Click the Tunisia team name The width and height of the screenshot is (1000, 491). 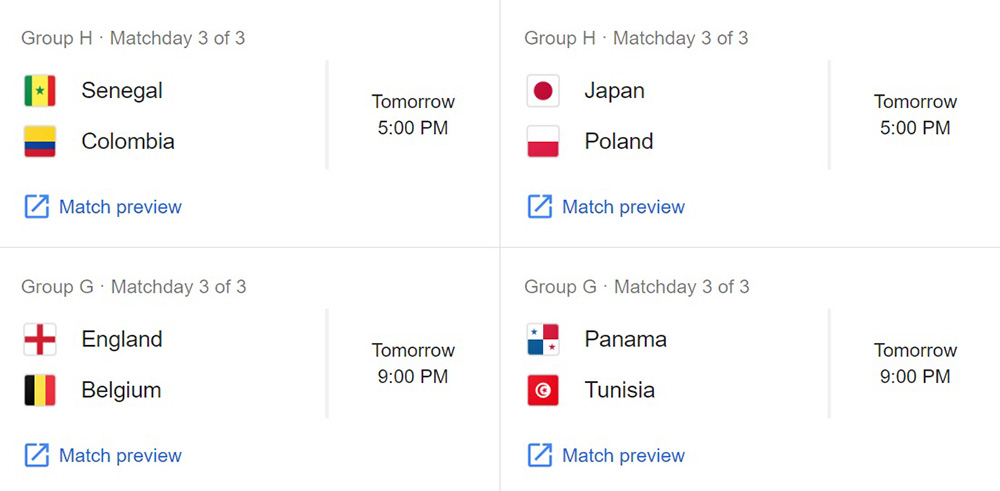tap(620, 391)
